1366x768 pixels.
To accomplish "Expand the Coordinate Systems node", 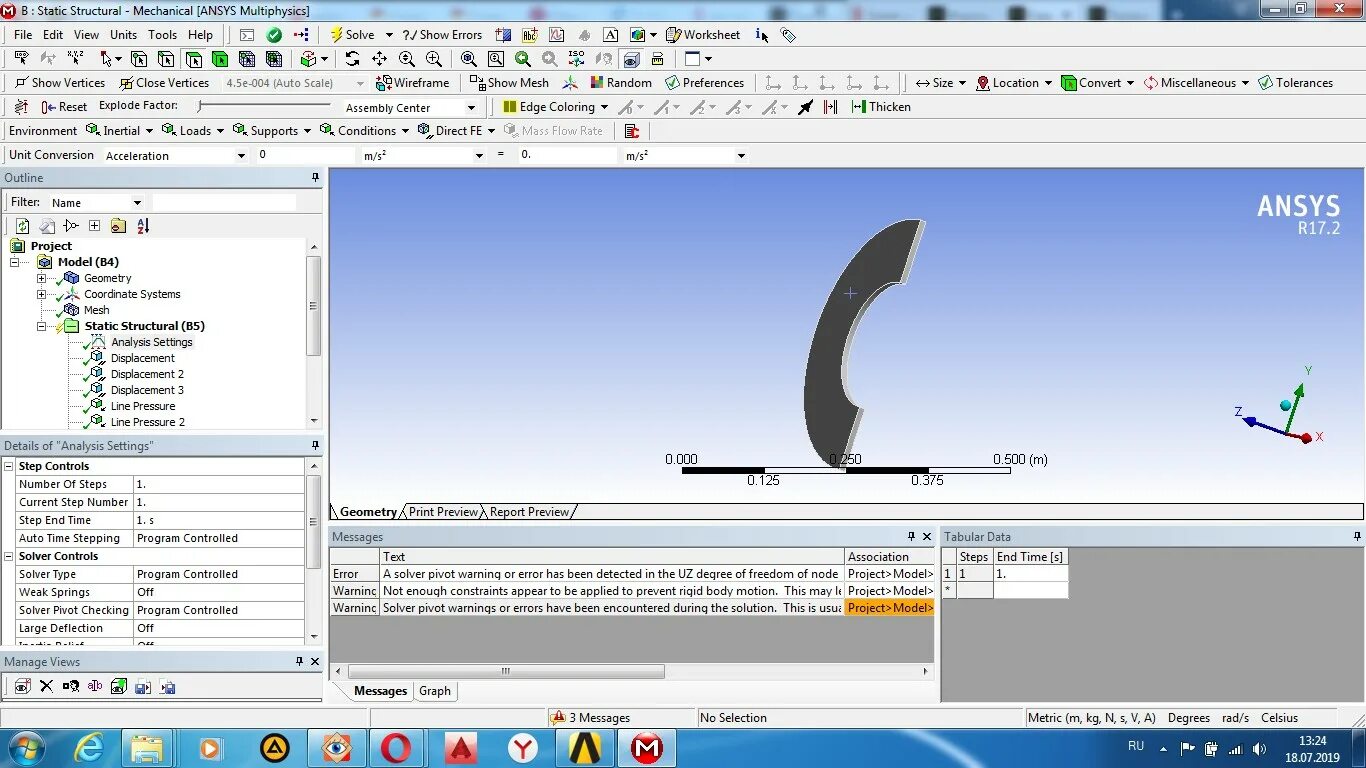I will (x=41, y=294).
